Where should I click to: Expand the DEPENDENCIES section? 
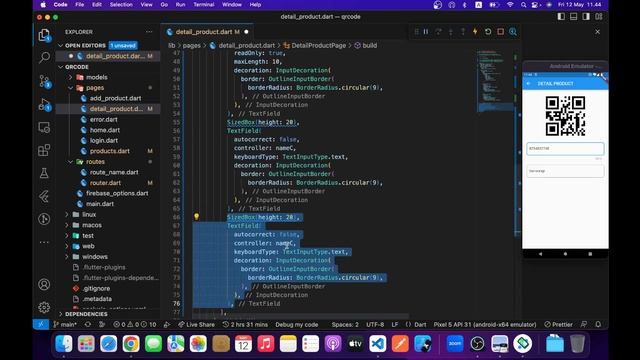click(x=86, y=314)
